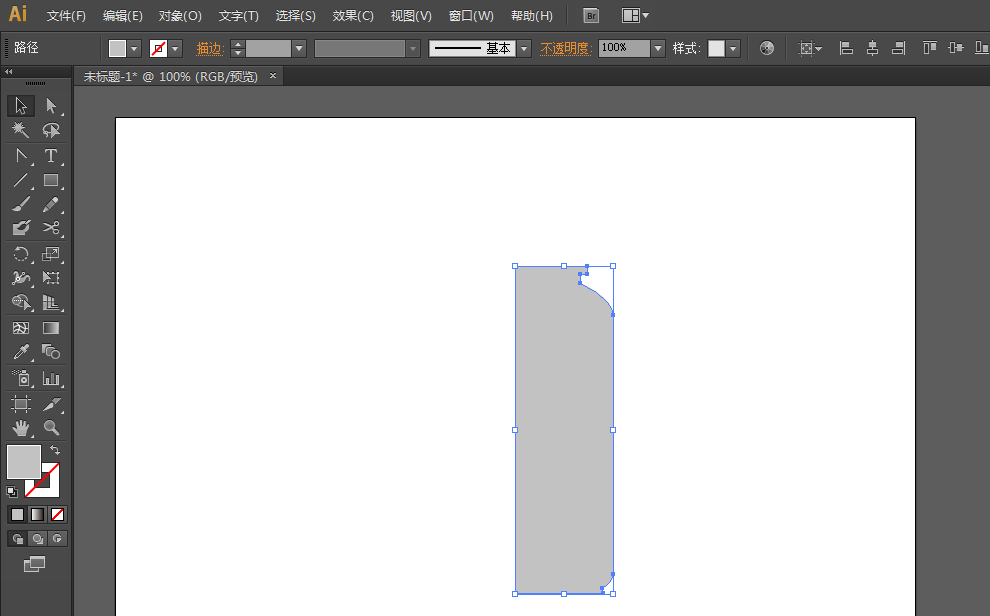This screenshot has height=616, width=990.
Task: Open the 编辑(E) menu
Action: coord(122,16)
